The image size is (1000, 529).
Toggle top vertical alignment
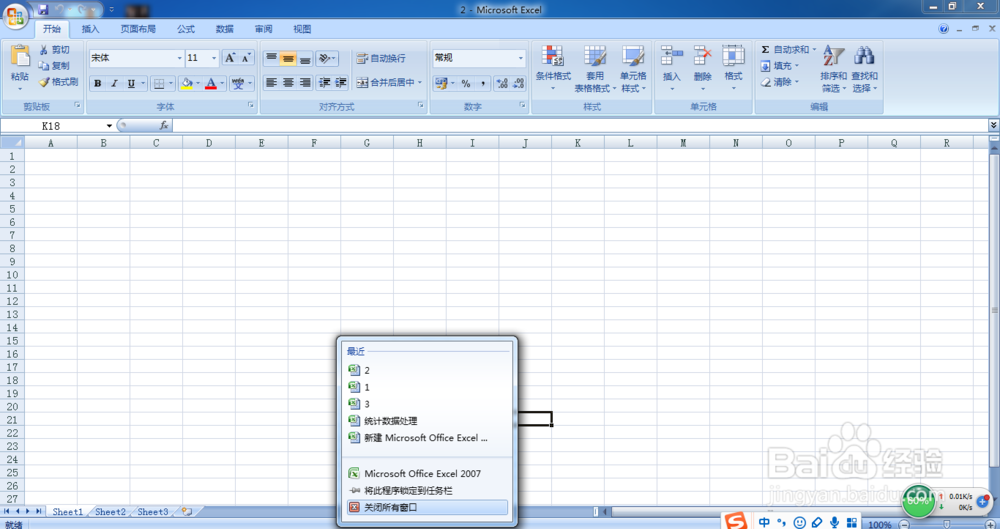[x=271, y=58]
